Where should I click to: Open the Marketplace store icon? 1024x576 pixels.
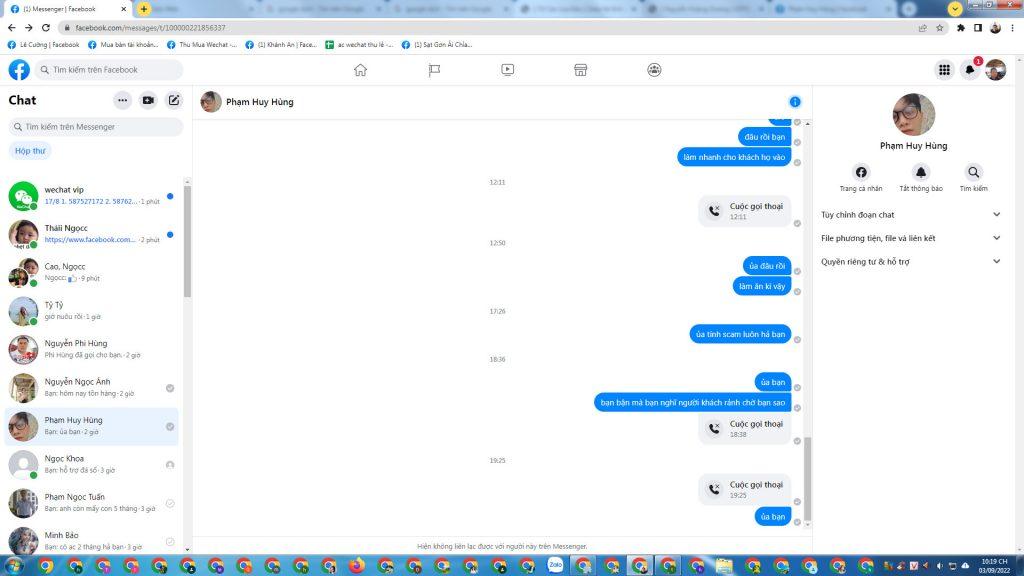pyautogui.click(x=580, y=70)
